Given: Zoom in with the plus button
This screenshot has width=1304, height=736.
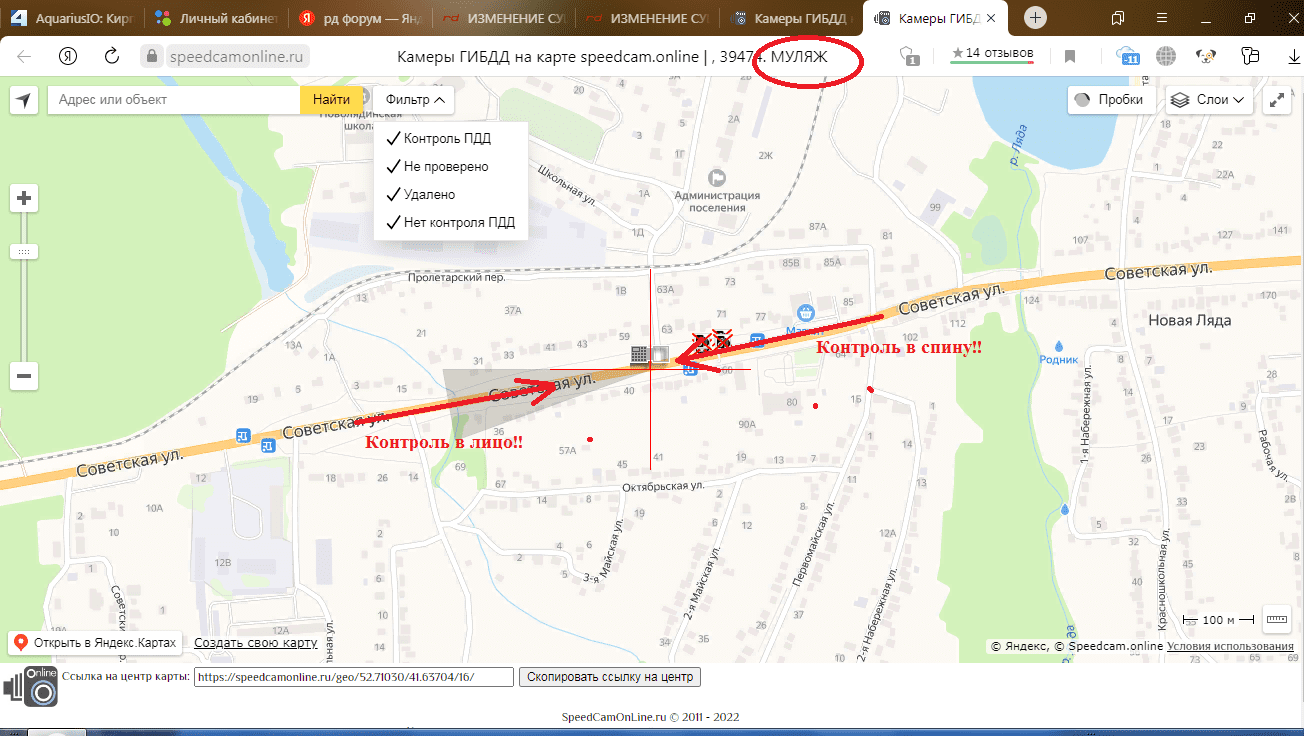Looking at the screenshot, I should click(24, 198).
